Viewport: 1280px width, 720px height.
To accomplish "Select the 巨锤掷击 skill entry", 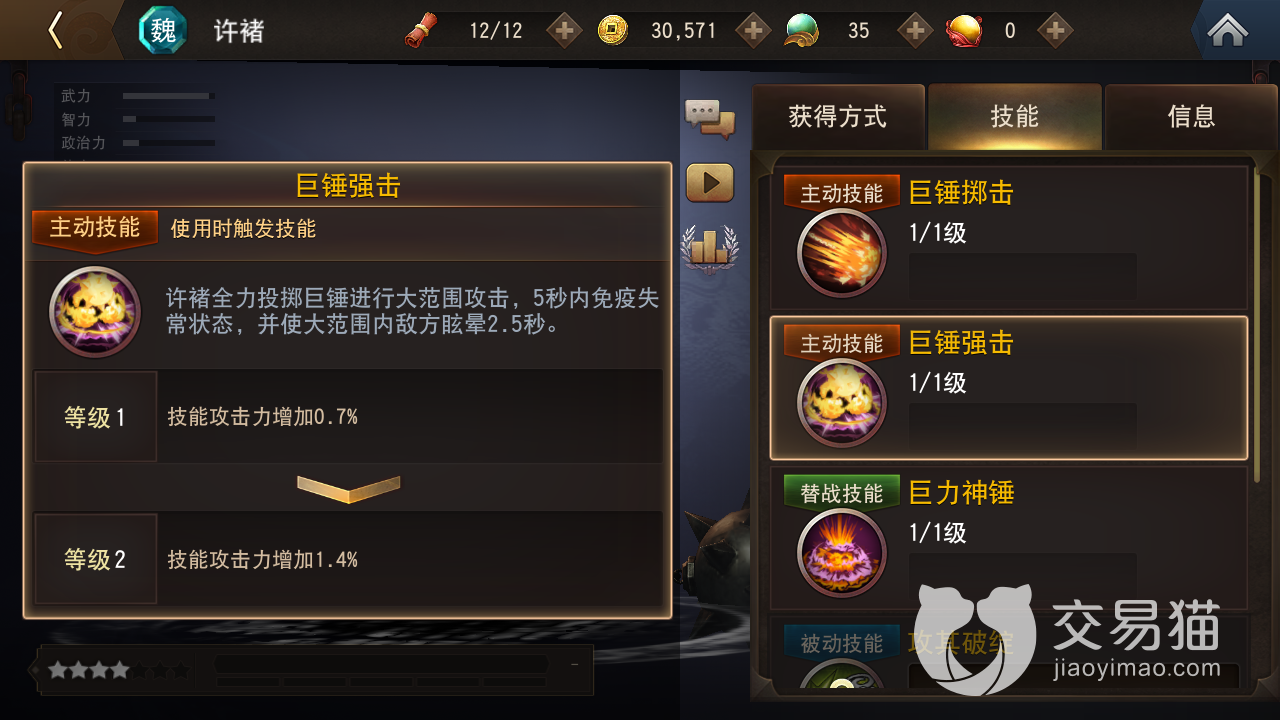I will pos(1009,236).
